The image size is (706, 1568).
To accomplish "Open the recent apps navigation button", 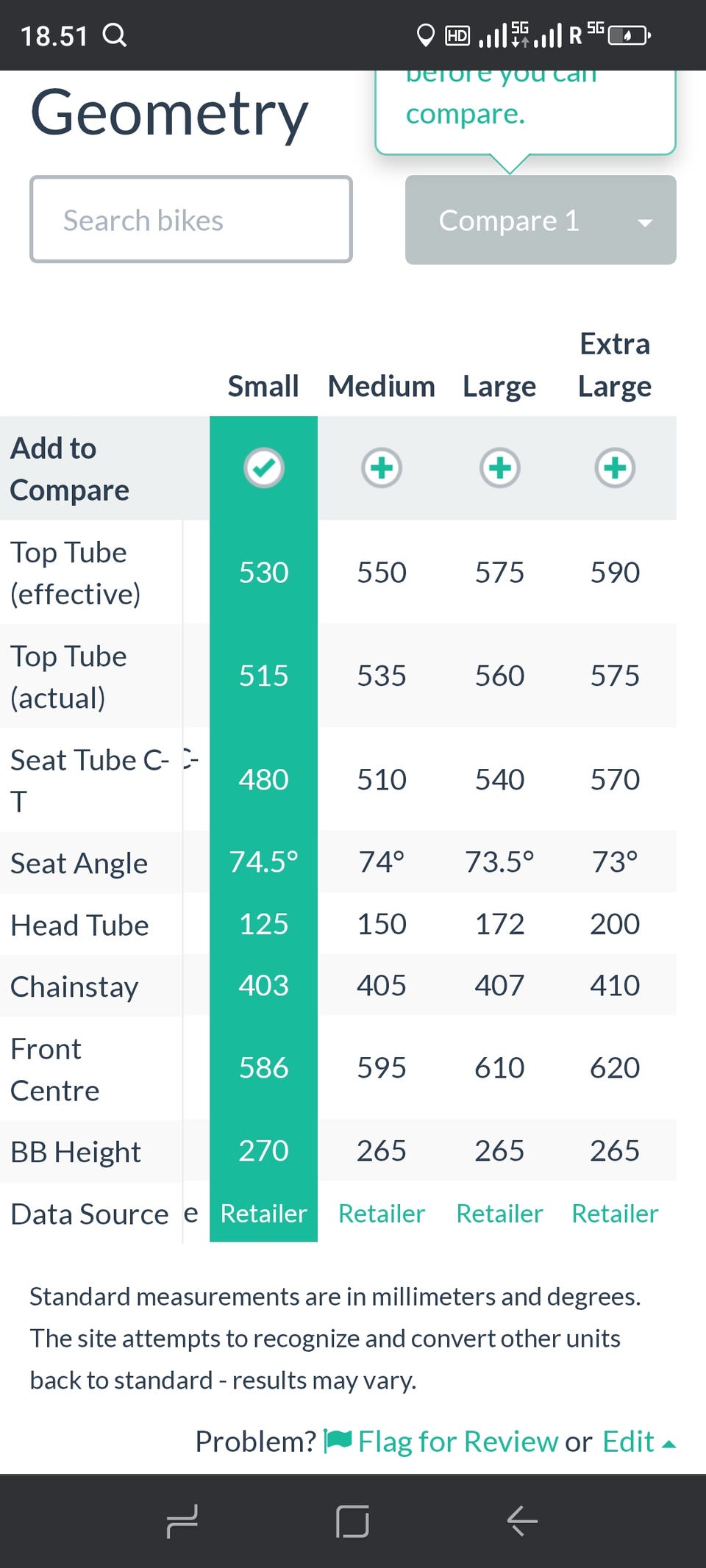I will [x=182, y=1521].
